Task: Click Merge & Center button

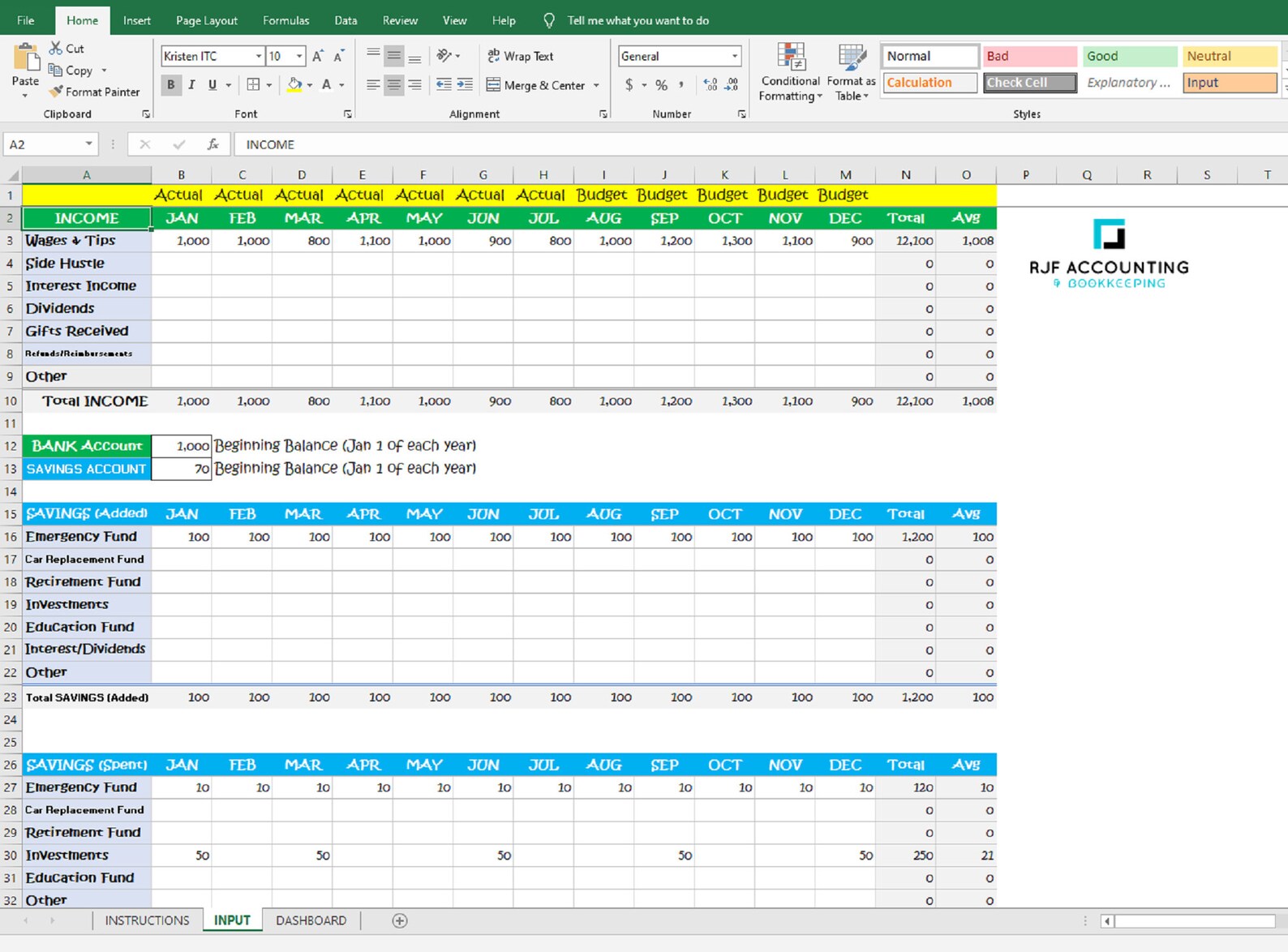Action: coord(535,85)
